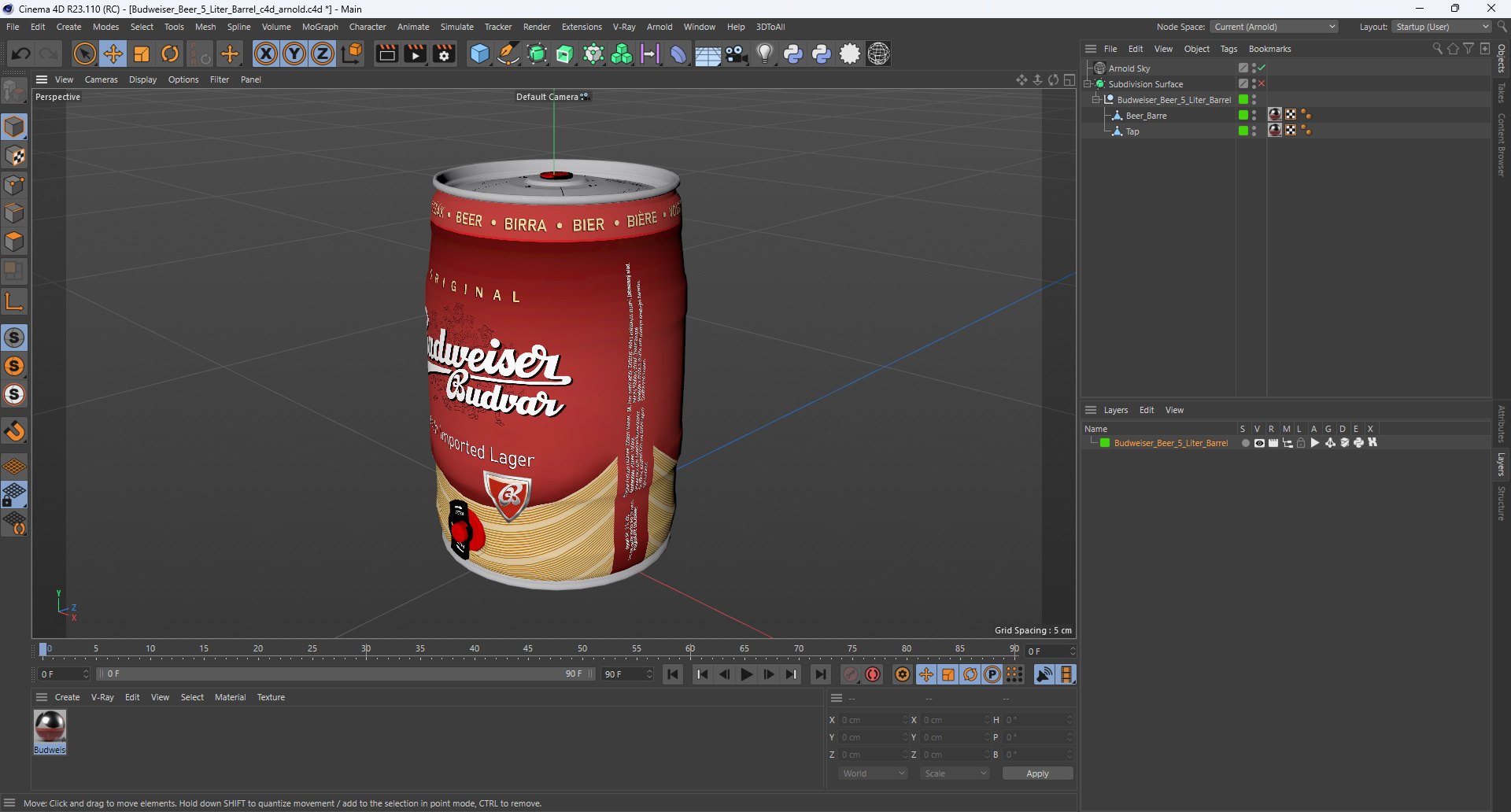Toggle Z axis lock

tap(323, 54)
